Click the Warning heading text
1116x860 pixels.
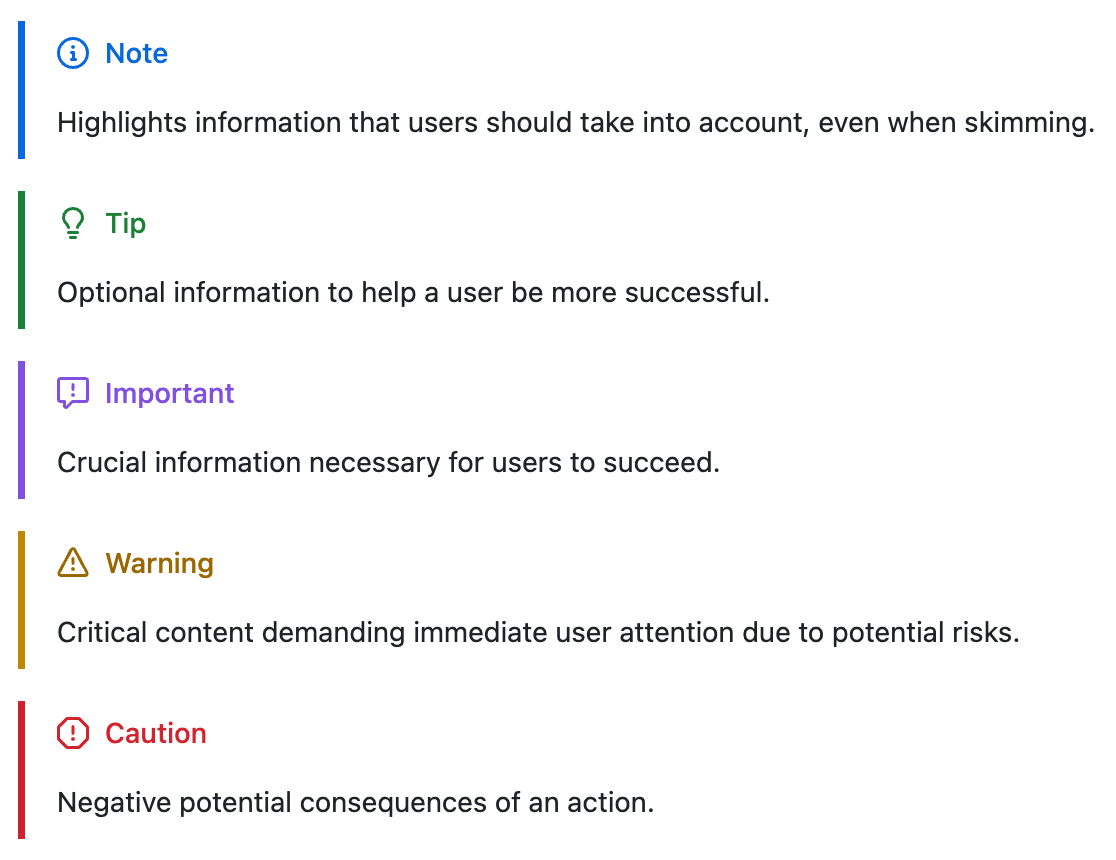pyautogui.click(x=159, y=564)
